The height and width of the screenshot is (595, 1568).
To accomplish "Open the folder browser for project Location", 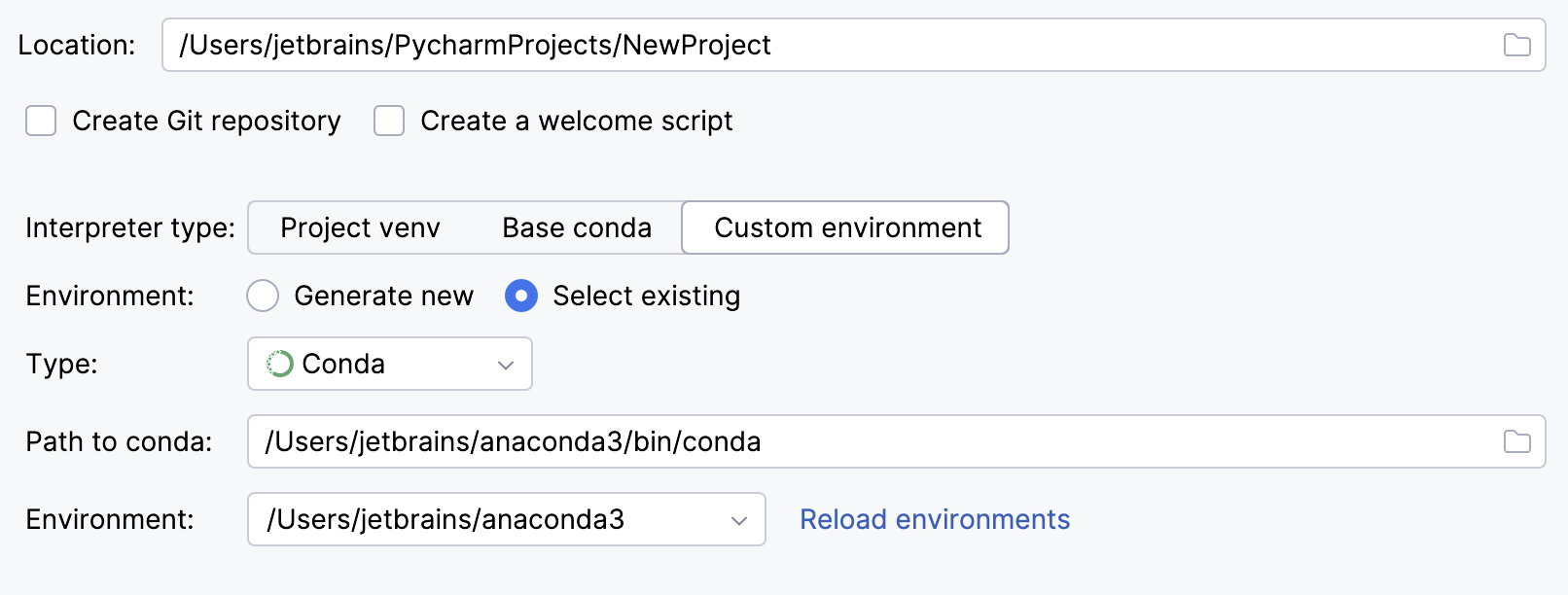I will click(x=1518, y=44).
